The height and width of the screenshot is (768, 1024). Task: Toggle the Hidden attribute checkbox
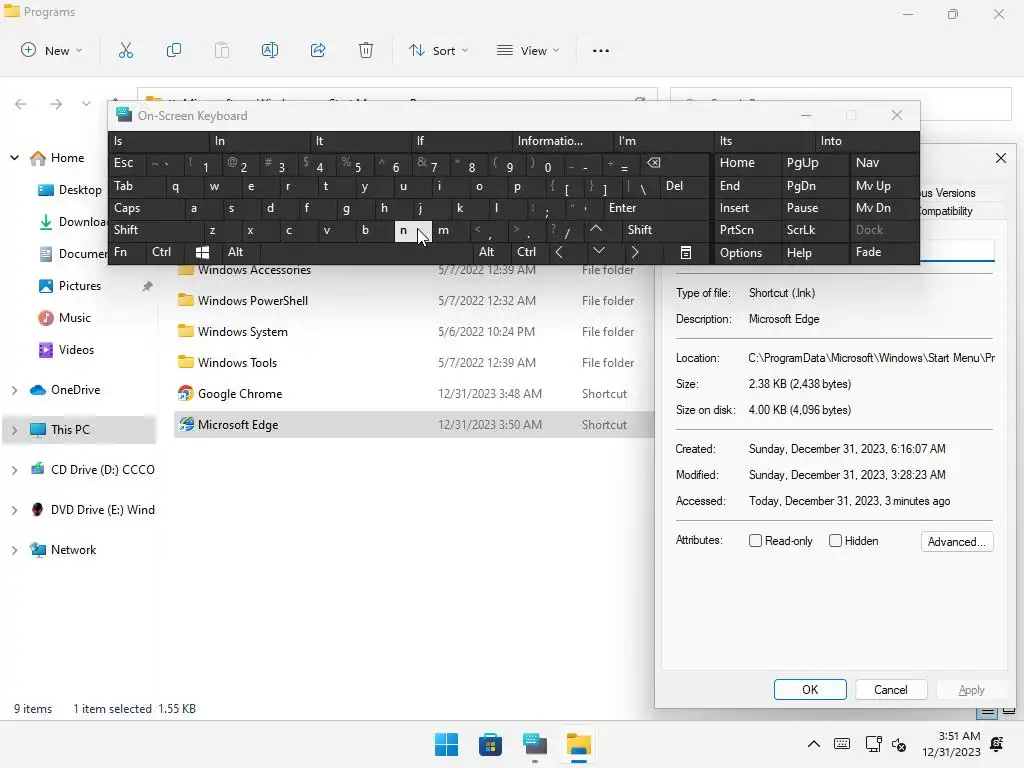835,541
